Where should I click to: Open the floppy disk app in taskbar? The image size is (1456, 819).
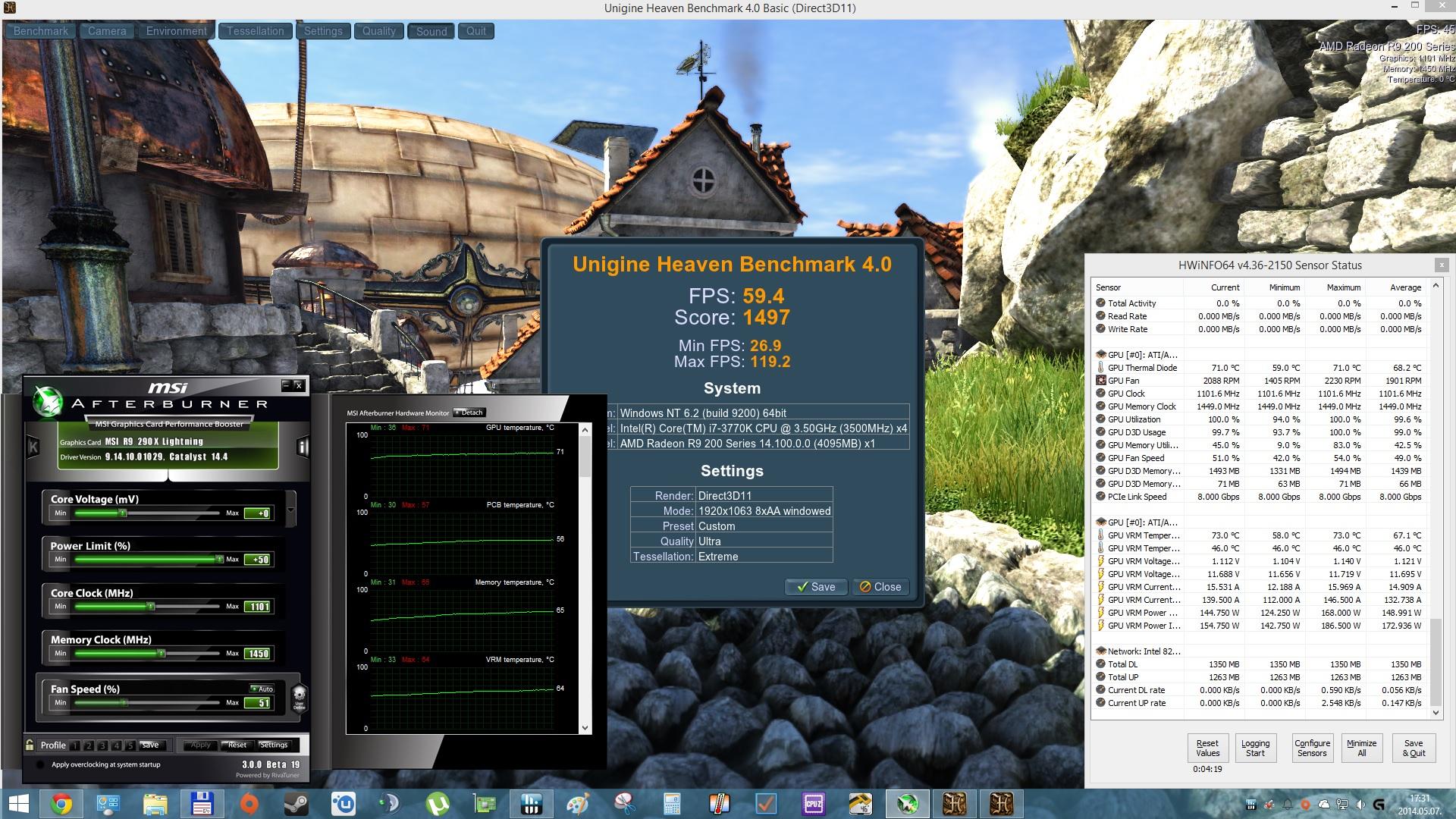(x=202, y=804)
